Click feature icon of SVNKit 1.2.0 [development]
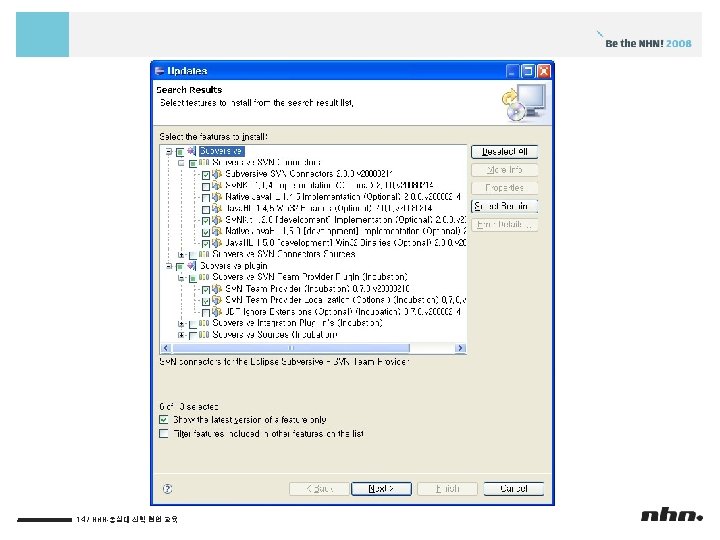Image resolution: width=720 pixels, height=540 pixels. [217, 220]
